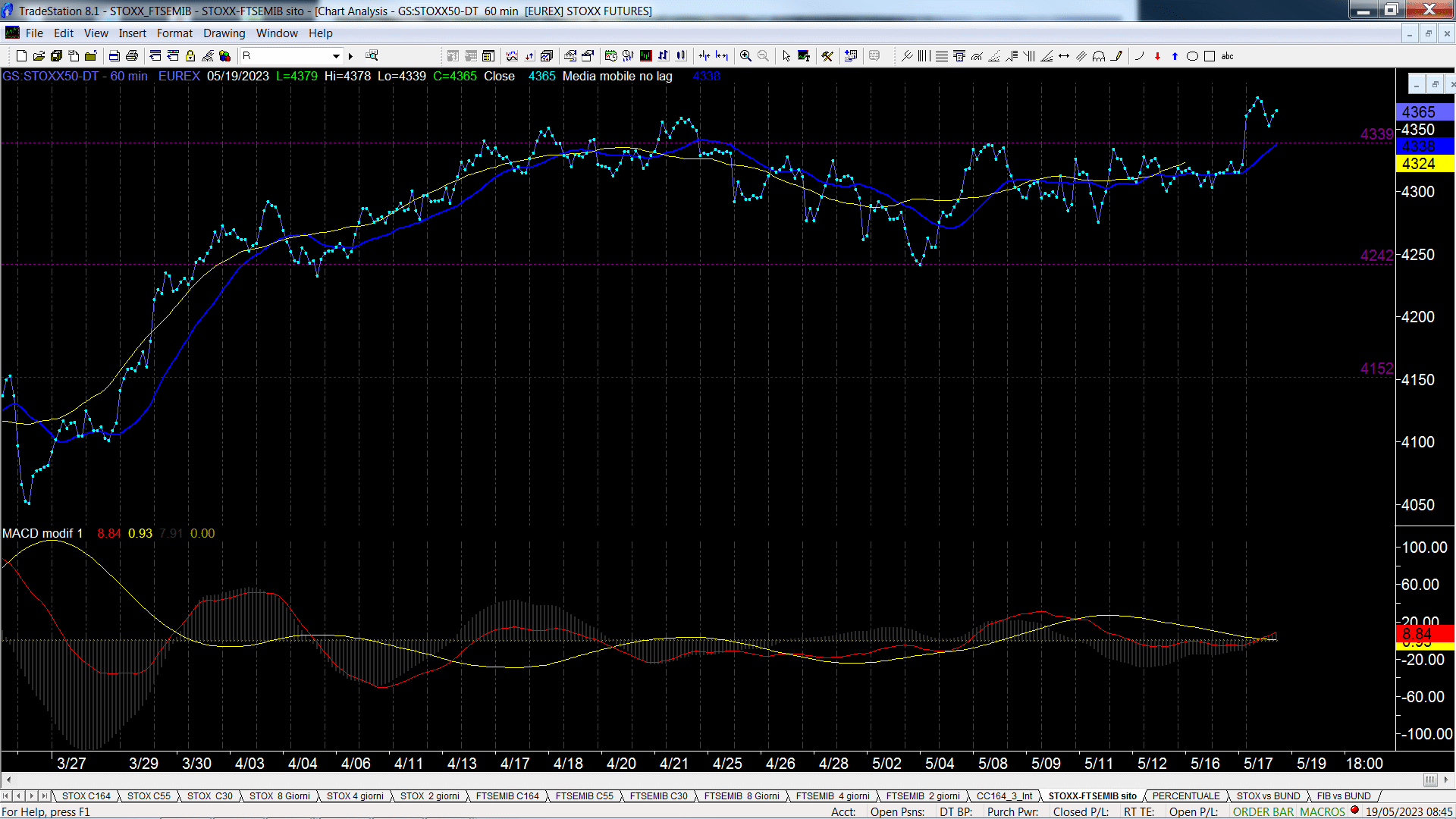Zoom in with the magnifier plus icon
The image size is (1456, 819).
click(x=745, y=56)
